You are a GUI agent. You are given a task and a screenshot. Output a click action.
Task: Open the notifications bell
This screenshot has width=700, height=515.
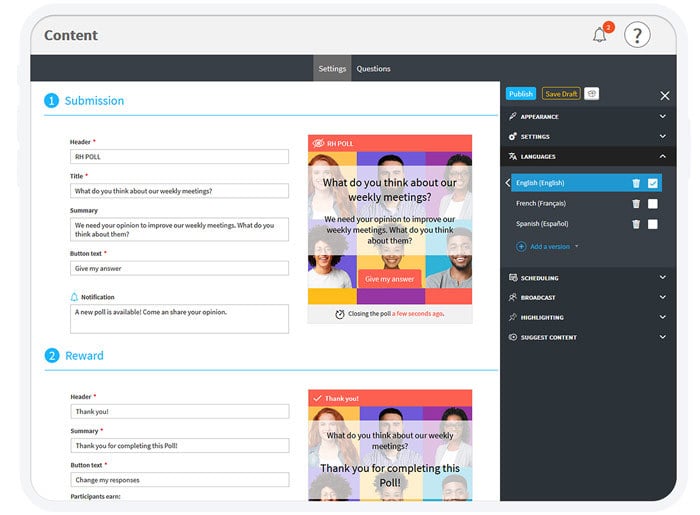[x=599, y=35]
